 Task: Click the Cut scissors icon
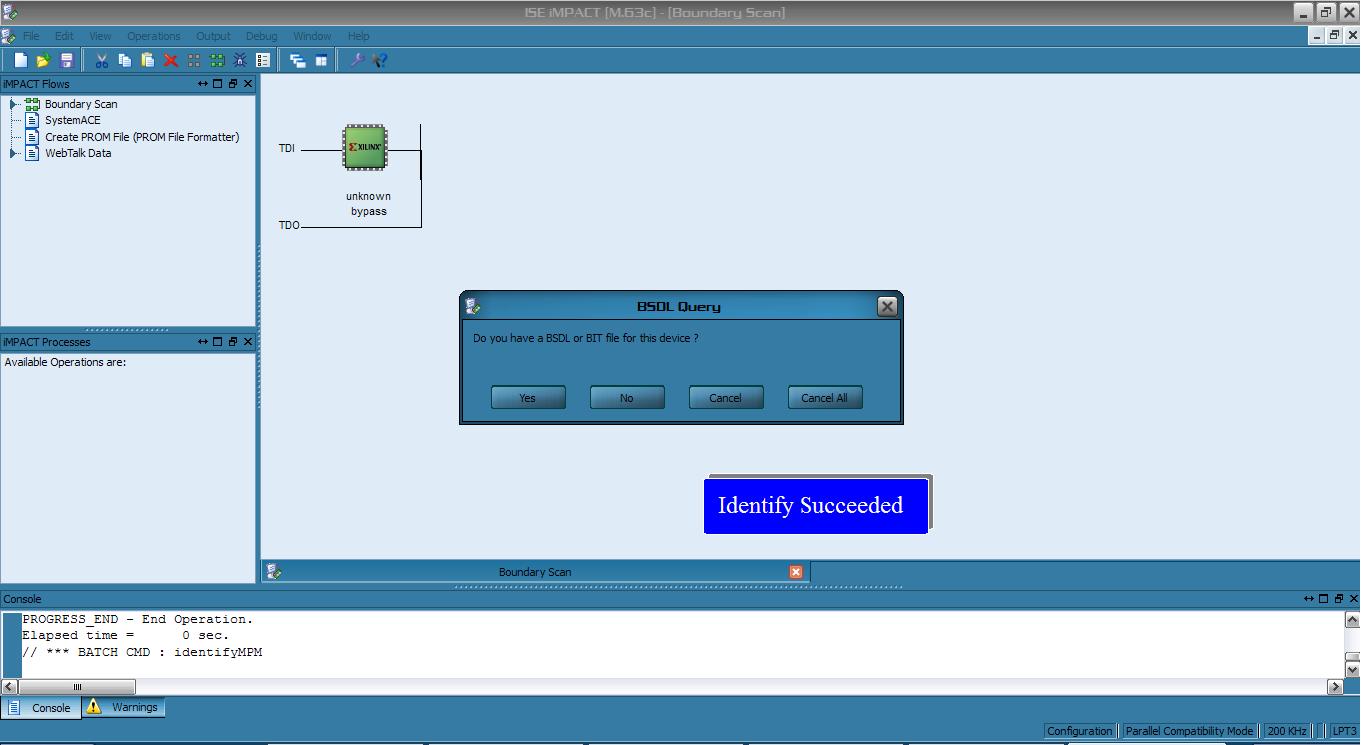101,60
